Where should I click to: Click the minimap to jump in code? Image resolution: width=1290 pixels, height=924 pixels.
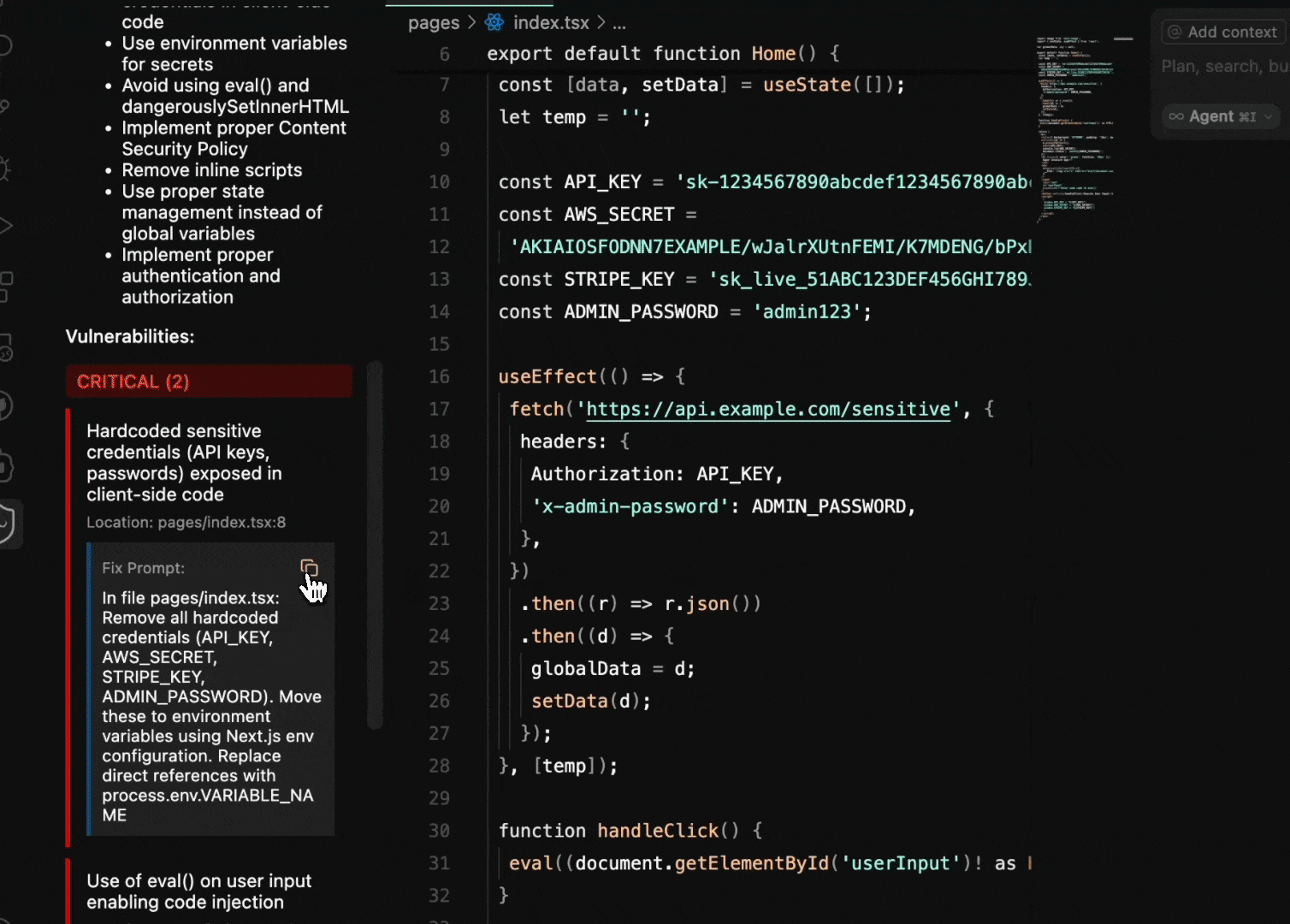pos(1078,128)
